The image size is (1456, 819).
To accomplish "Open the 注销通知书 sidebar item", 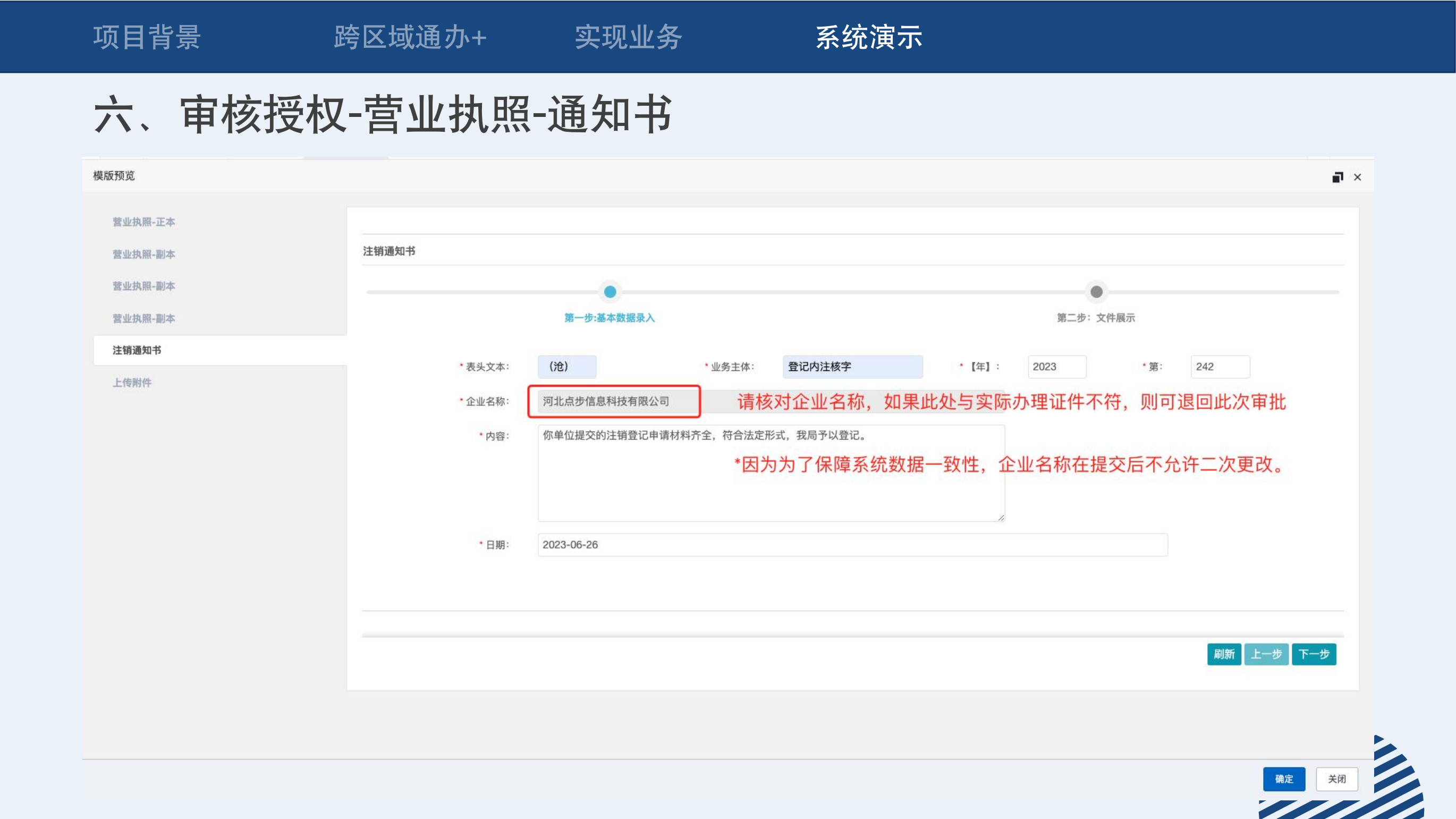I will point(137,350).
